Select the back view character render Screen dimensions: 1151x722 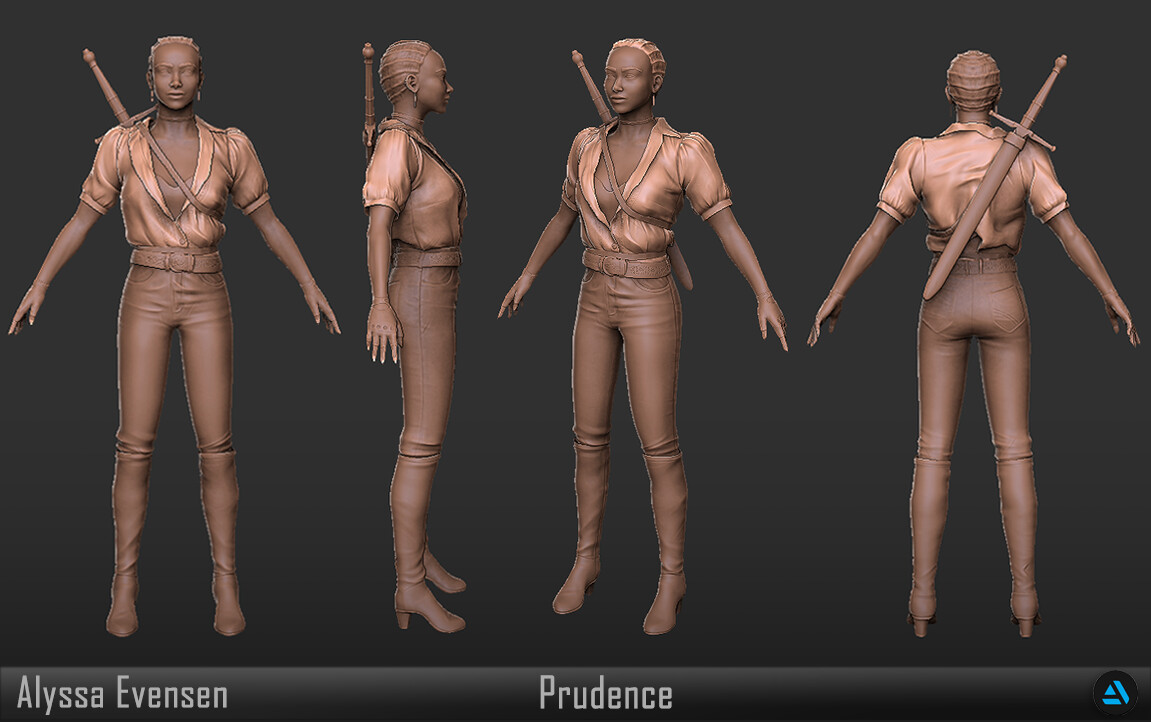tap(973, 344)
